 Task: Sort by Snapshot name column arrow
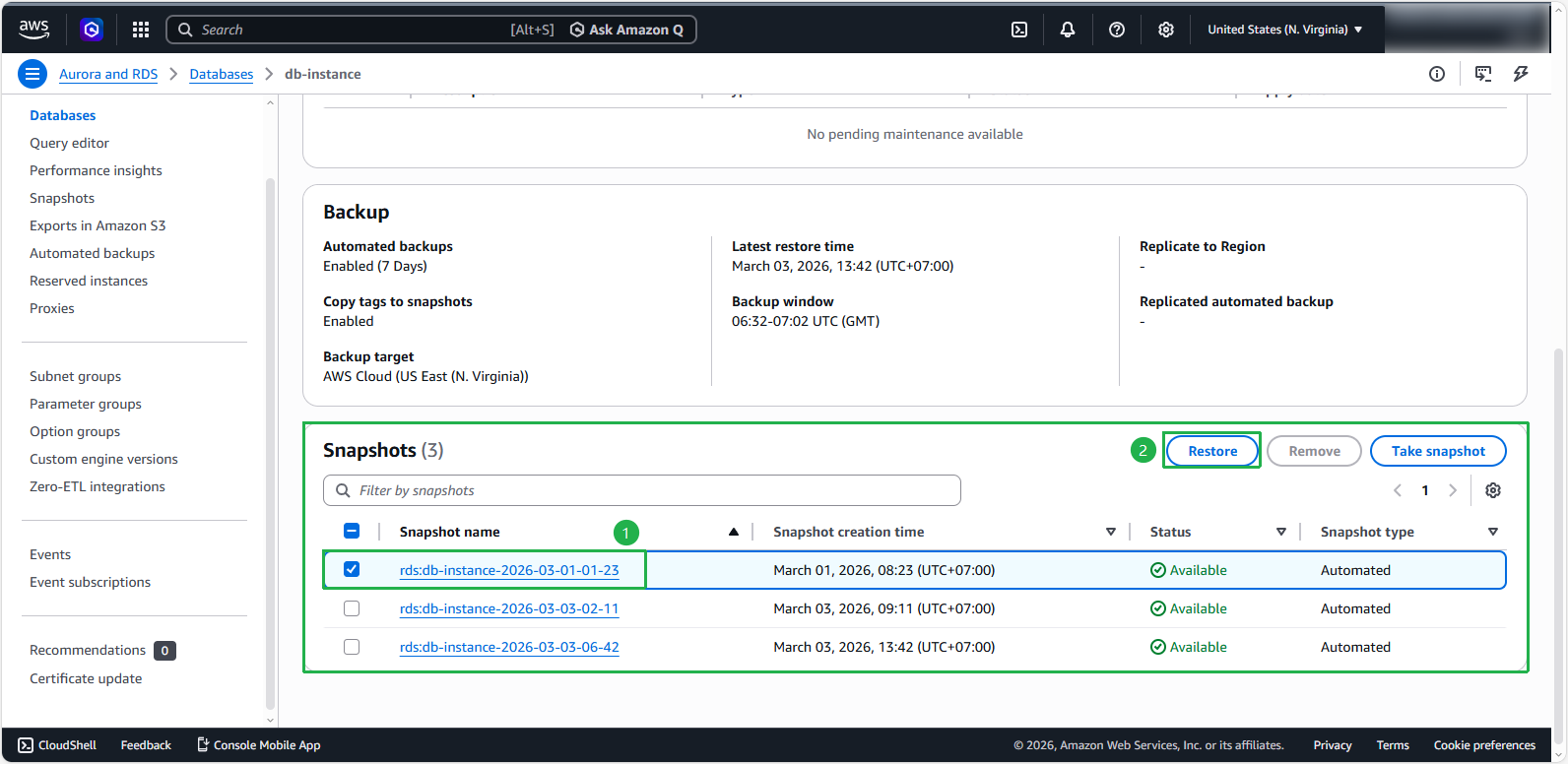[734, 532]
